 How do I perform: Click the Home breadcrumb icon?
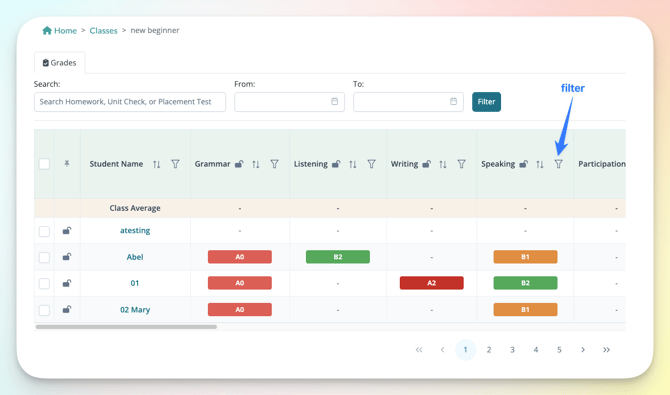pyautogui.click(x=47, y=30)
